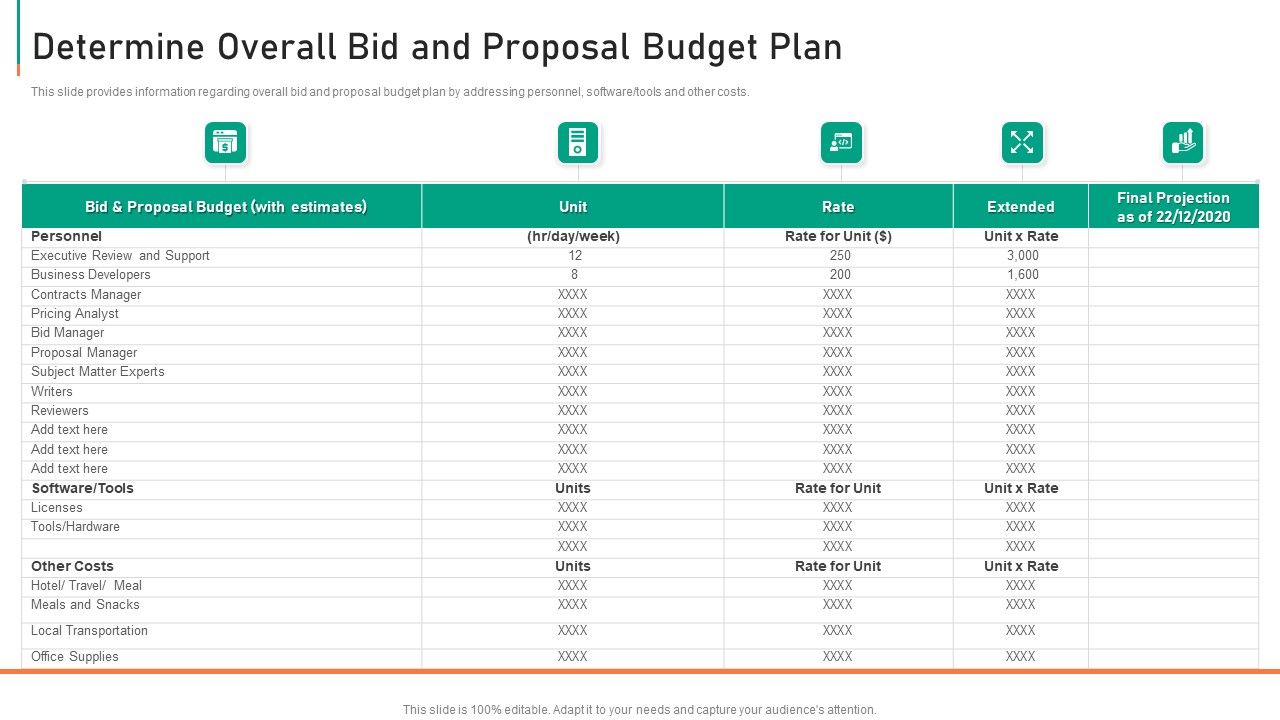
Task: Select the footer 100% editable note
Action: pos(640,710)
